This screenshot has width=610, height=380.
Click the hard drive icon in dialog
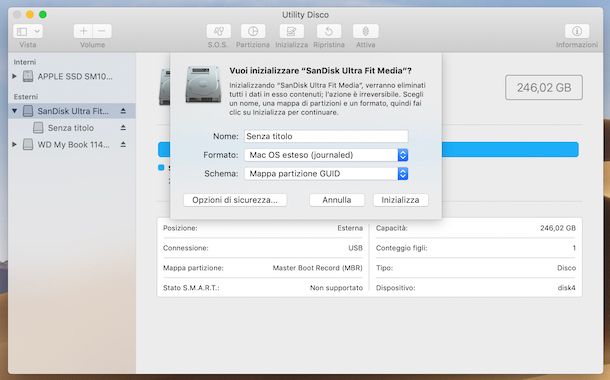tap(203, 84)
